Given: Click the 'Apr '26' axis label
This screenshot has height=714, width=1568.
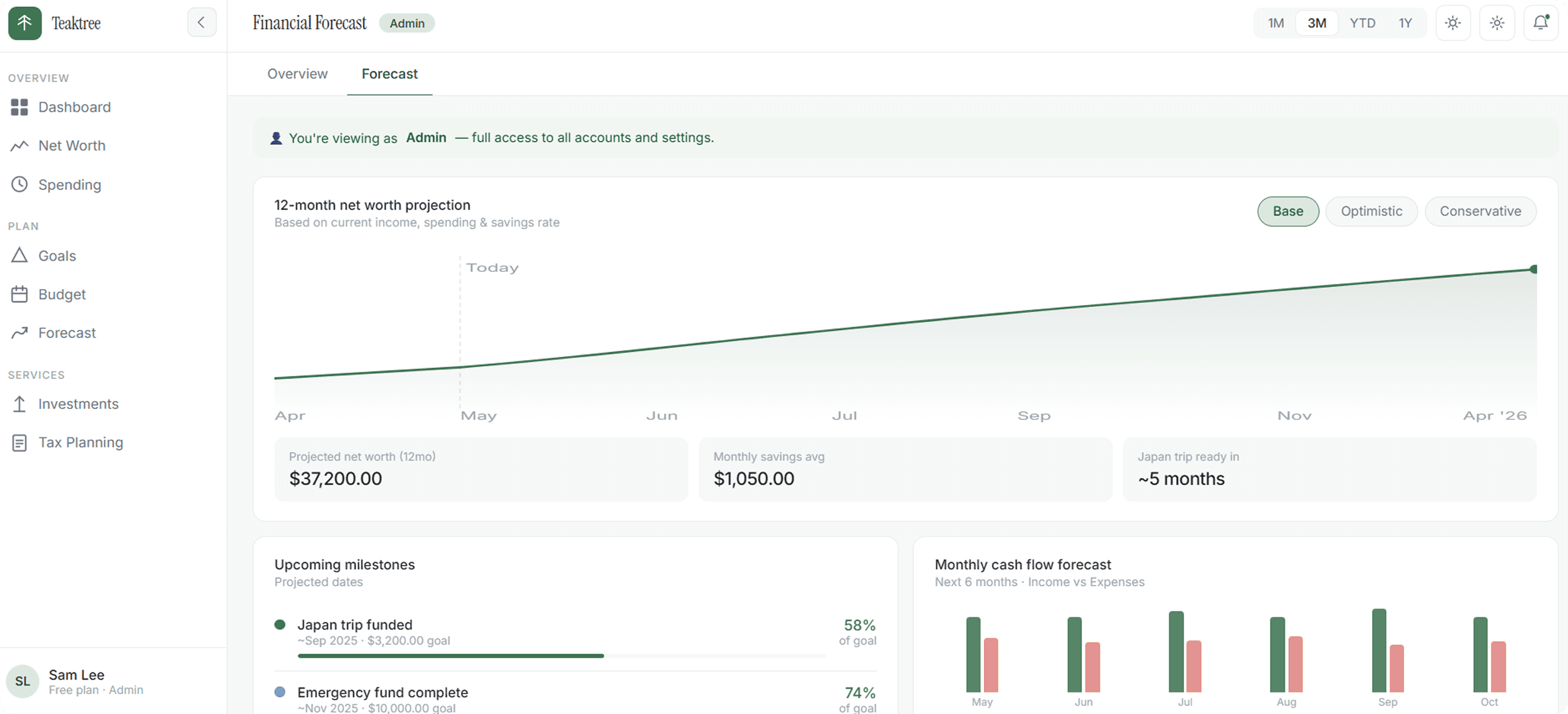Looking at the screenshot, I should [1494, 416].
